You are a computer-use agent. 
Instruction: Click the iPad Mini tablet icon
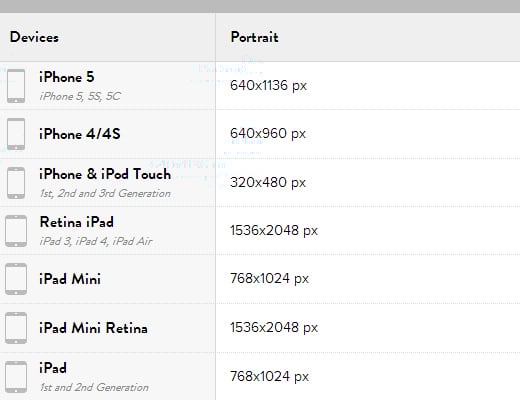16,279
